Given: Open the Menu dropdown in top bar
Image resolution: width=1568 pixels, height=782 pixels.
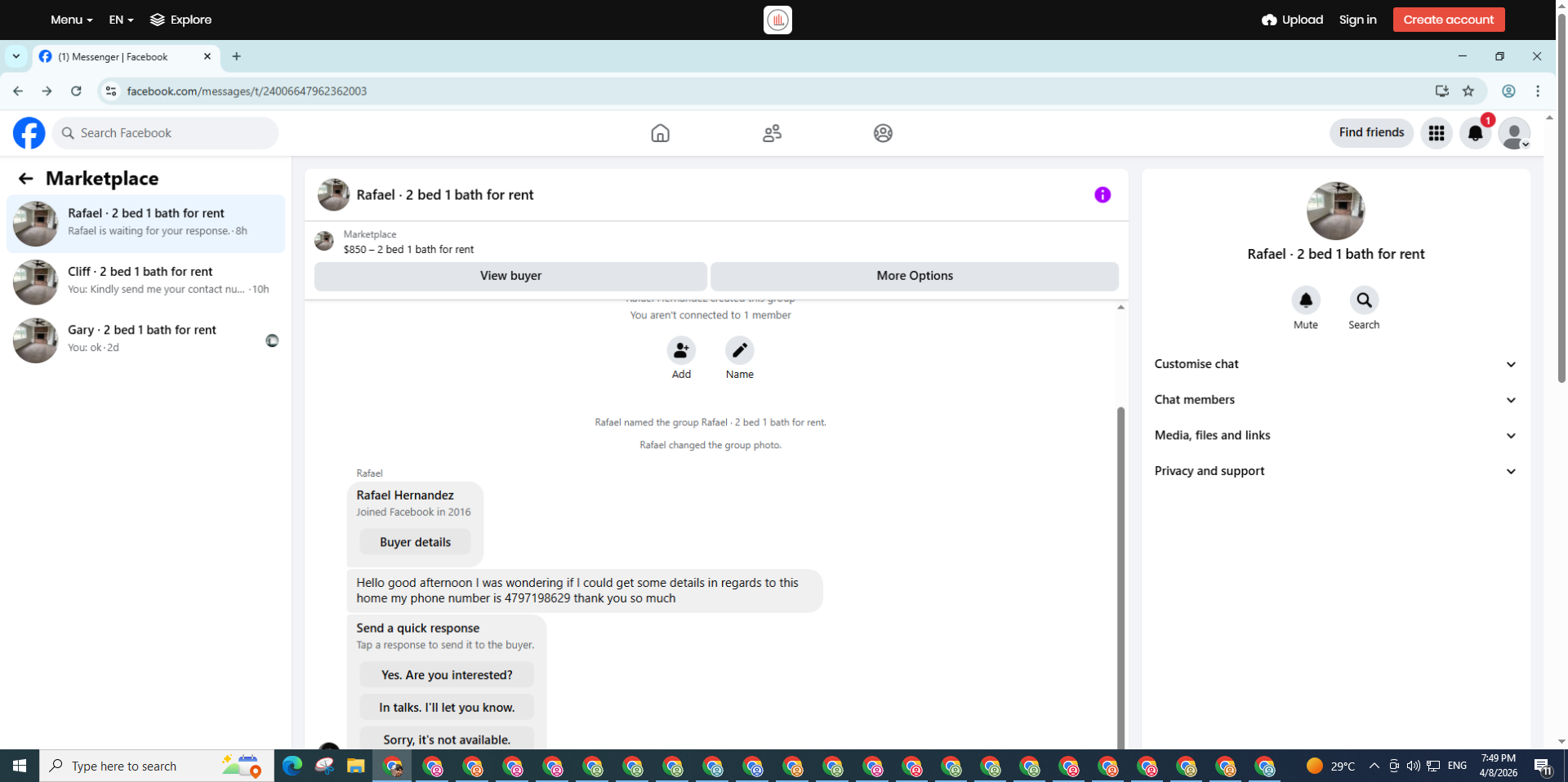Looking at the screenshot, I should (71, 20).
